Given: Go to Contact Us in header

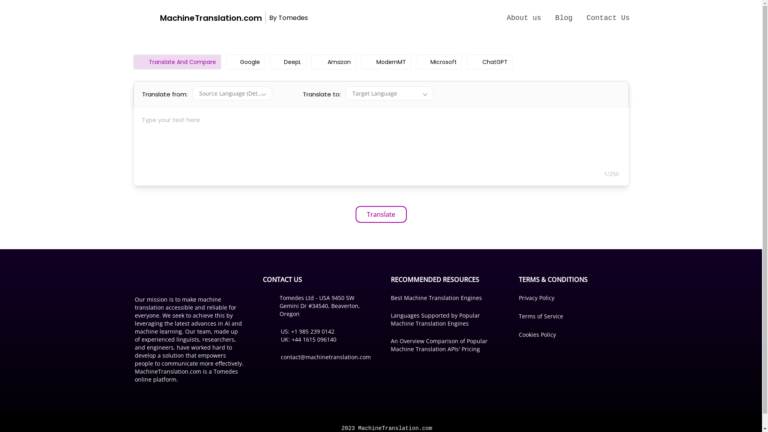Looking at the screenshot, I should coord(607,18).
